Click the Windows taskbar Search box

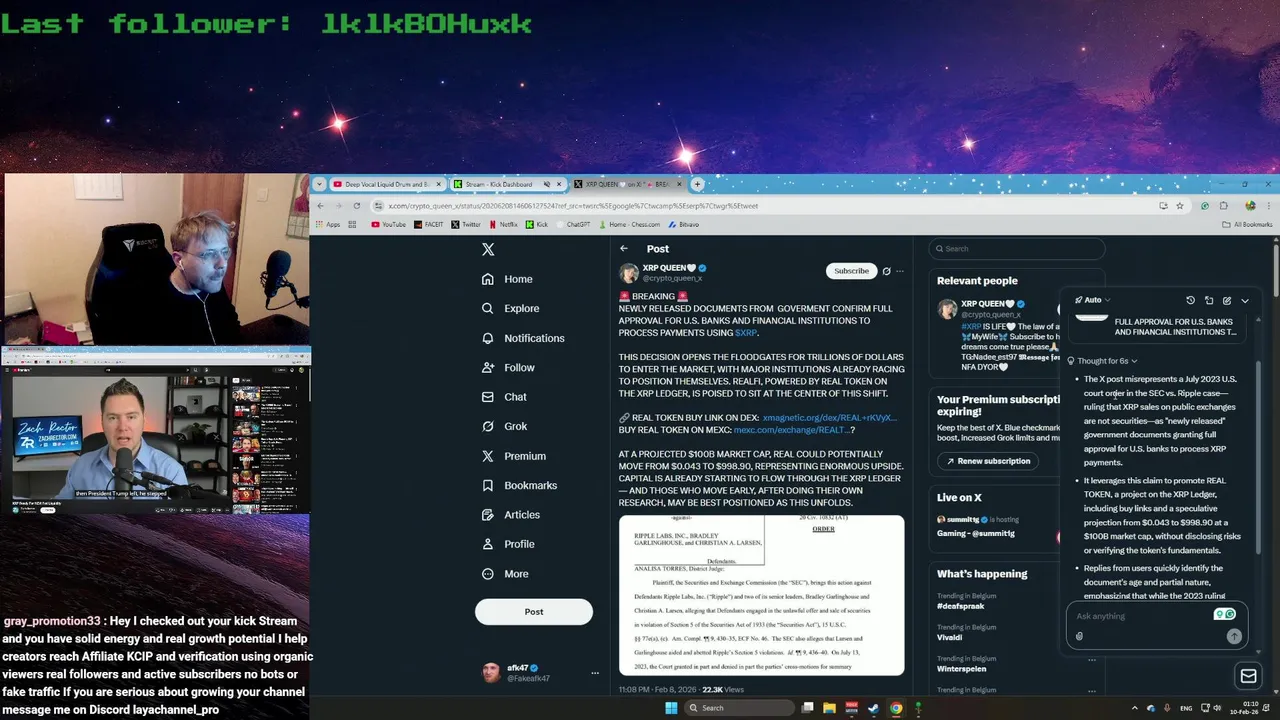(x=740, y=708)
